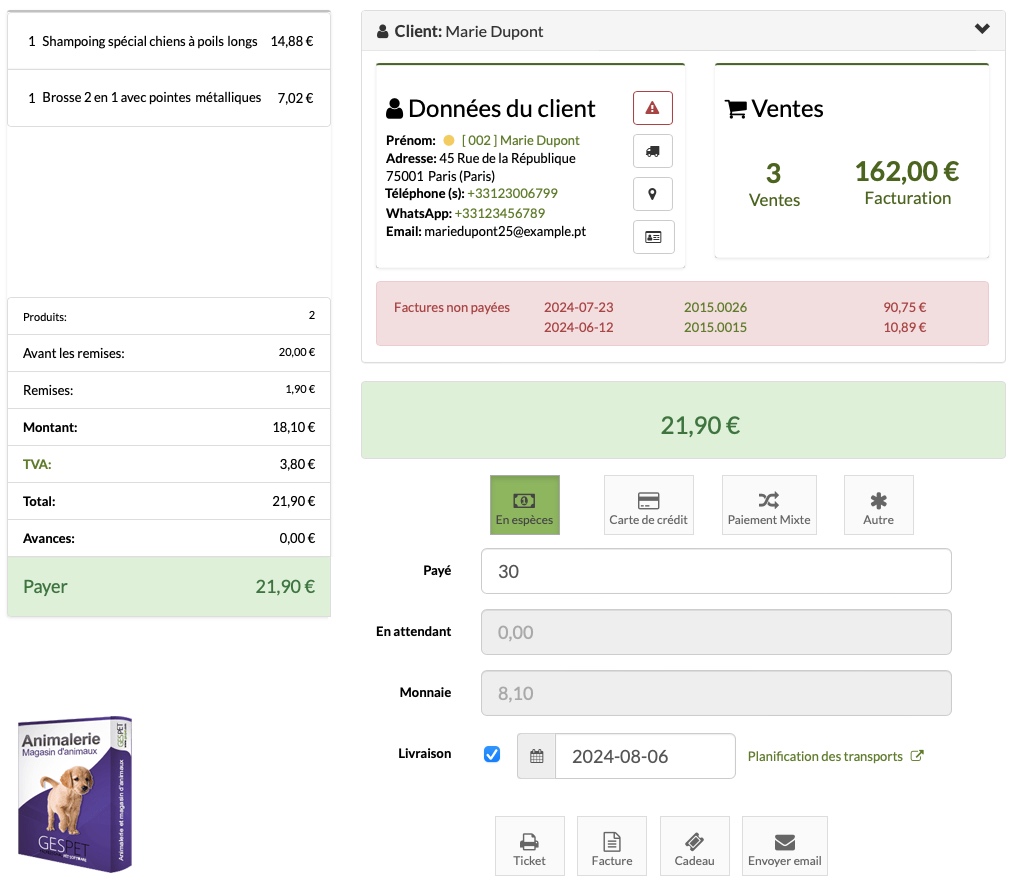Click the client ID card icon

(x=653, y=237)
